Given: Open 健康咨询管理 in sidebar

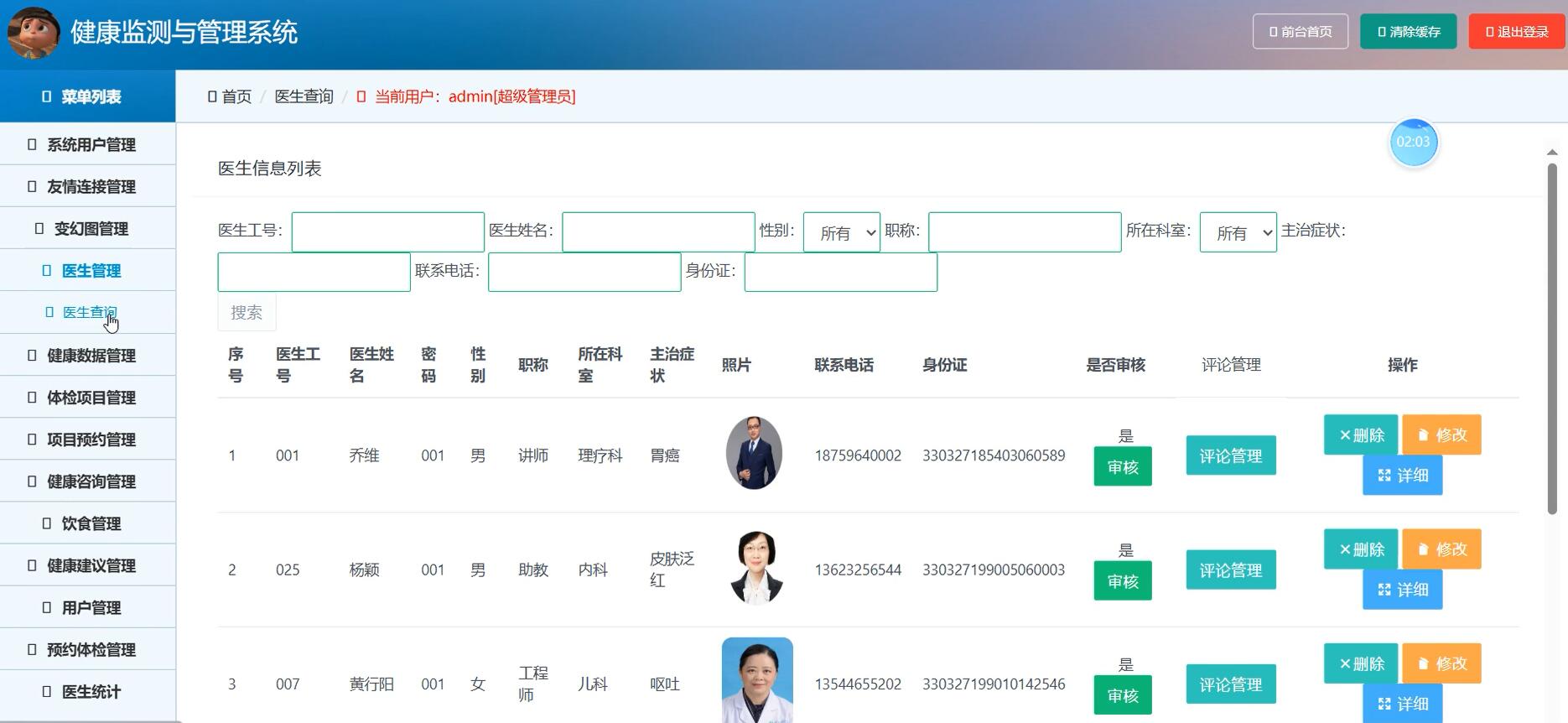Looking at the screenshot, I should [x=88, y=481].
